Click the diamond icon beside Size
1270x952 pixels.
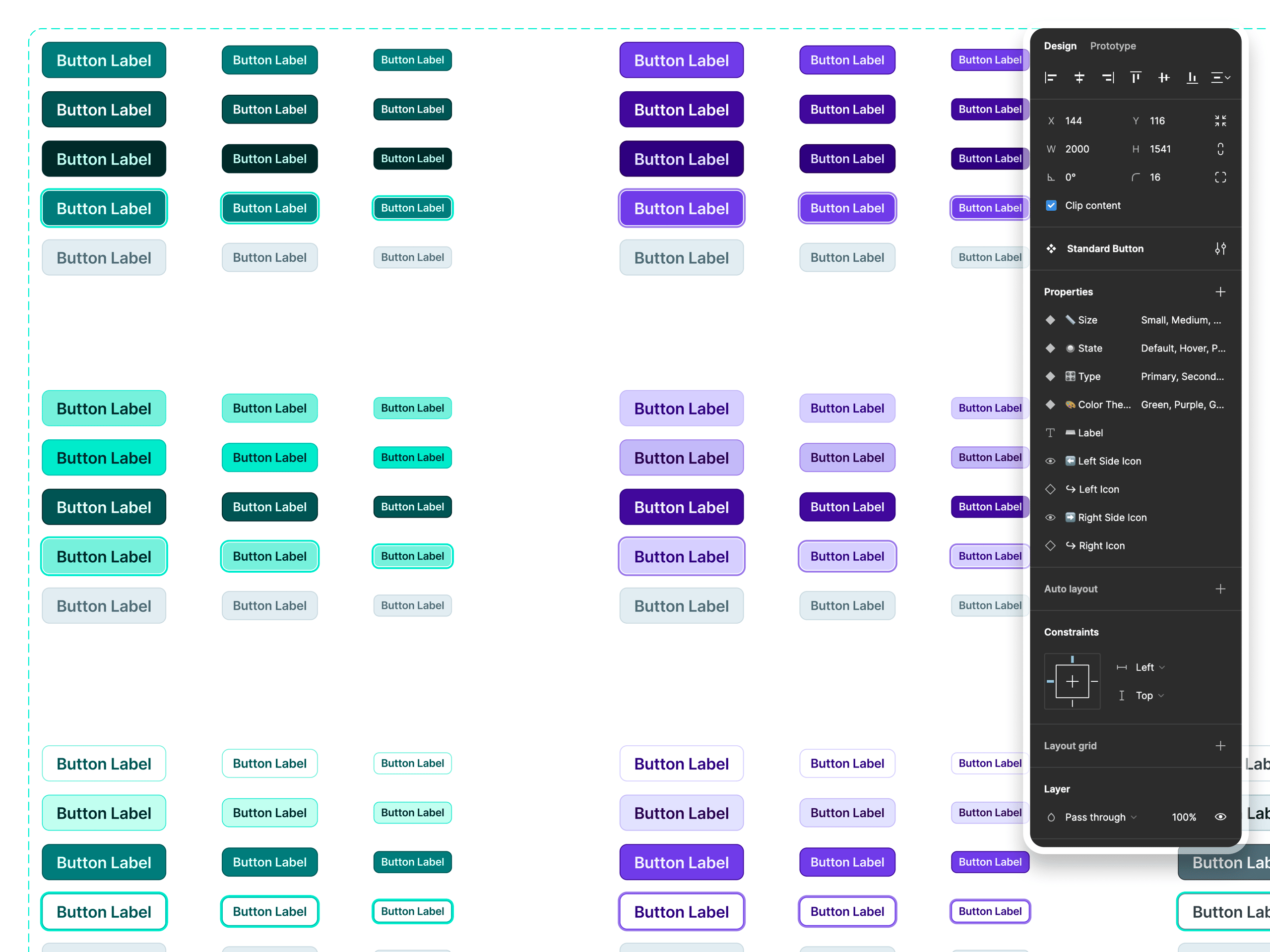pos(1051,320)
